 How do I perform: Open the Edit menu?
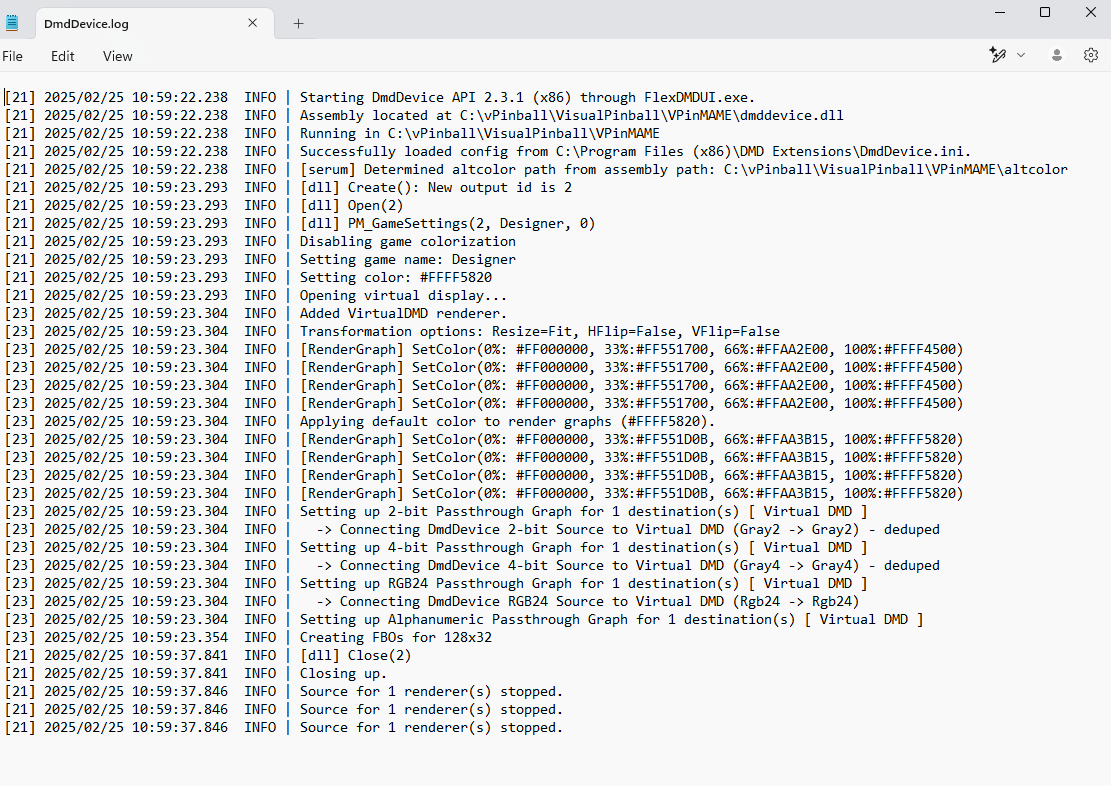tap(63, 56)
